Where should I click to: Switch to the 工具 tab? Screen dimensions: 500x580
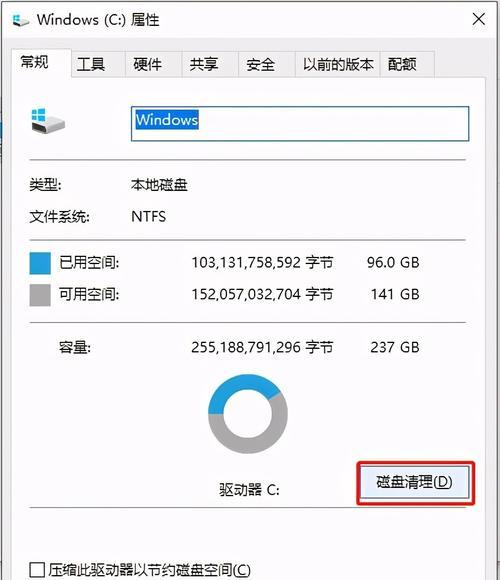pos(98,65)
